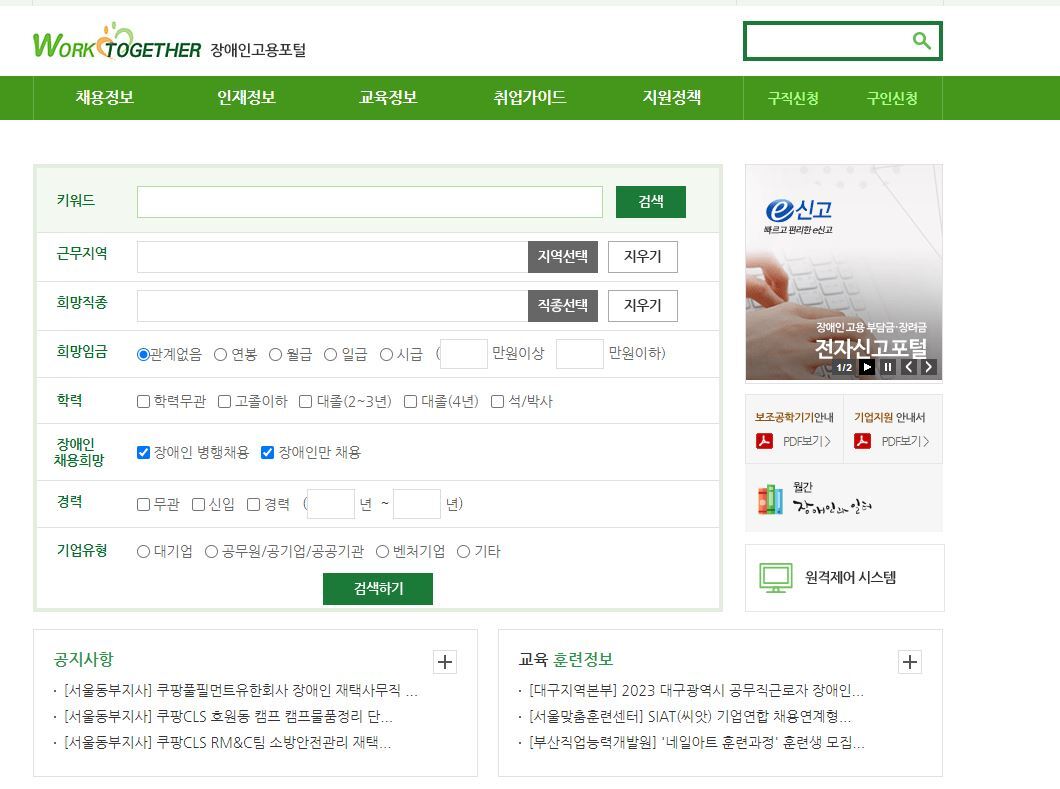Check the 대졸(4년) checkbox
Viewport: 1060px width, 789px height.
(x=410, y=402)
